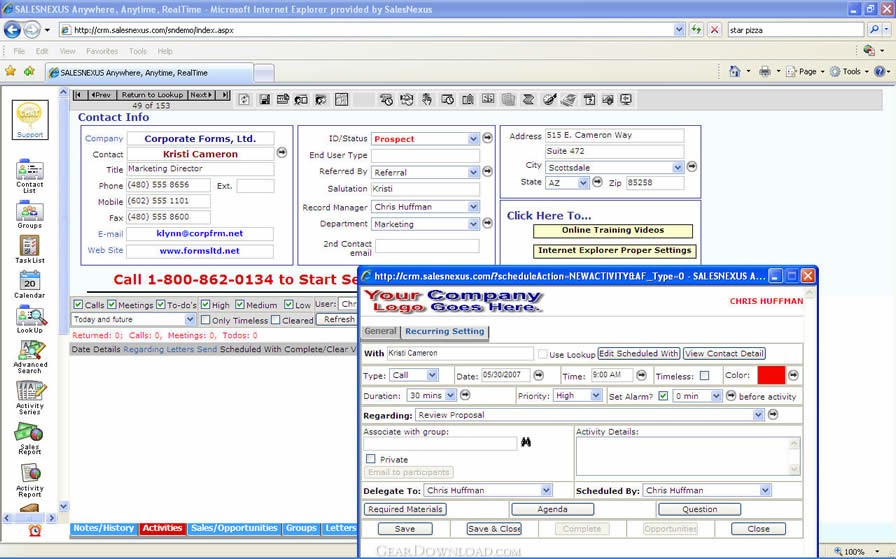Click the red Color swatch
Screen dimensions: 896x559
coord(771,375)
